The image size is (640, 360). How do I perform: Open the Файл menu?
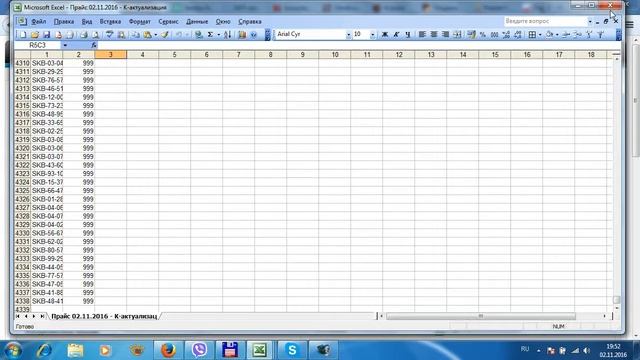[39, 22]
